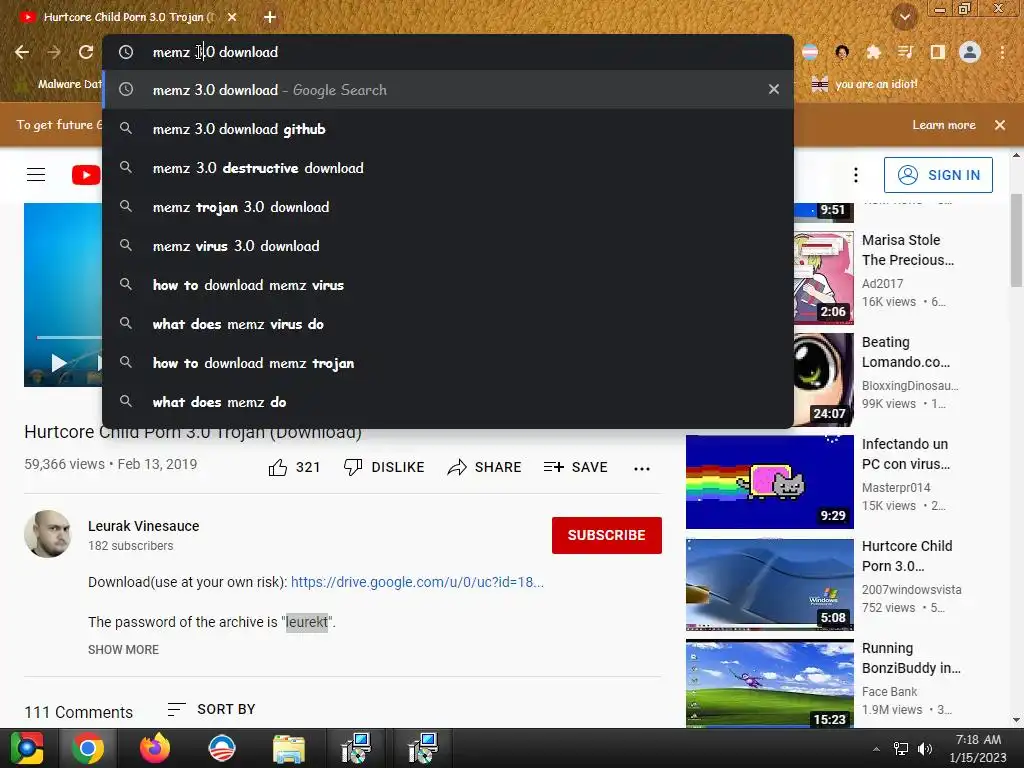Open 'Marisa Stole The Precious...' video thumbnail
Screen dimensions: 1024x768
pos(824,277)
